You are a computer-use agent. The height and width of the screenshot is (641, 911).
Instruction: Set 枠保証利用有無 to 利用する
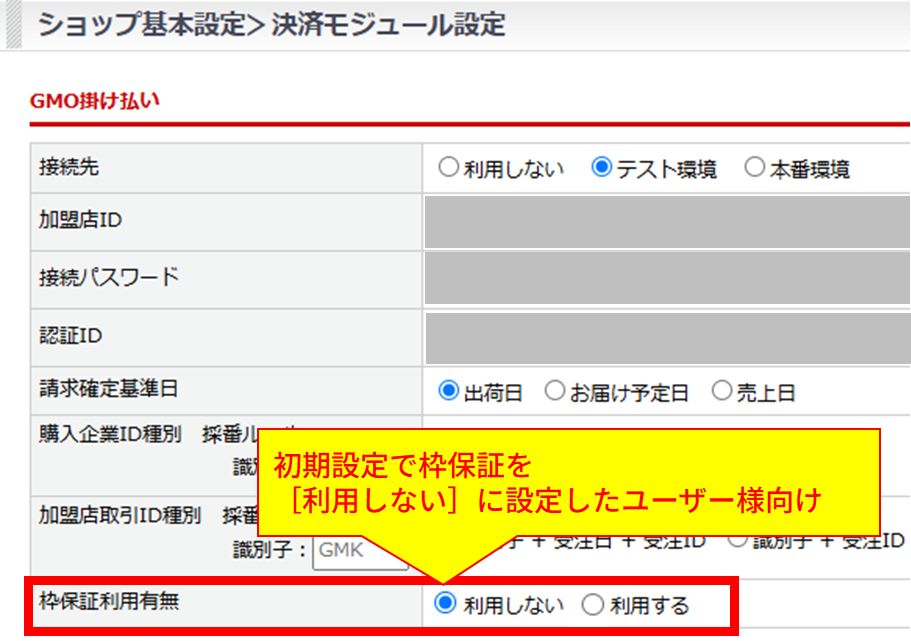pyautogui.click(x=593, y=604)
